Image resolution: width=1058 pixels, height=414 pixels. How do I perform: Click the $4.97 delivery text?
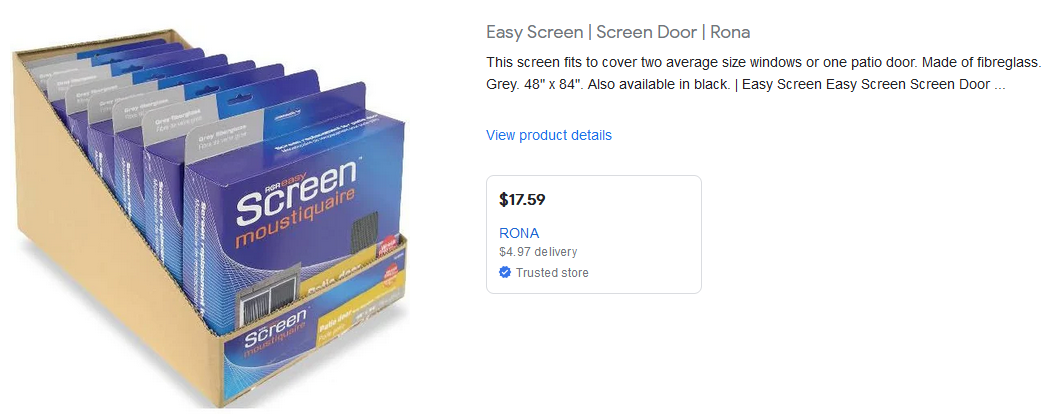click(538, 252)
